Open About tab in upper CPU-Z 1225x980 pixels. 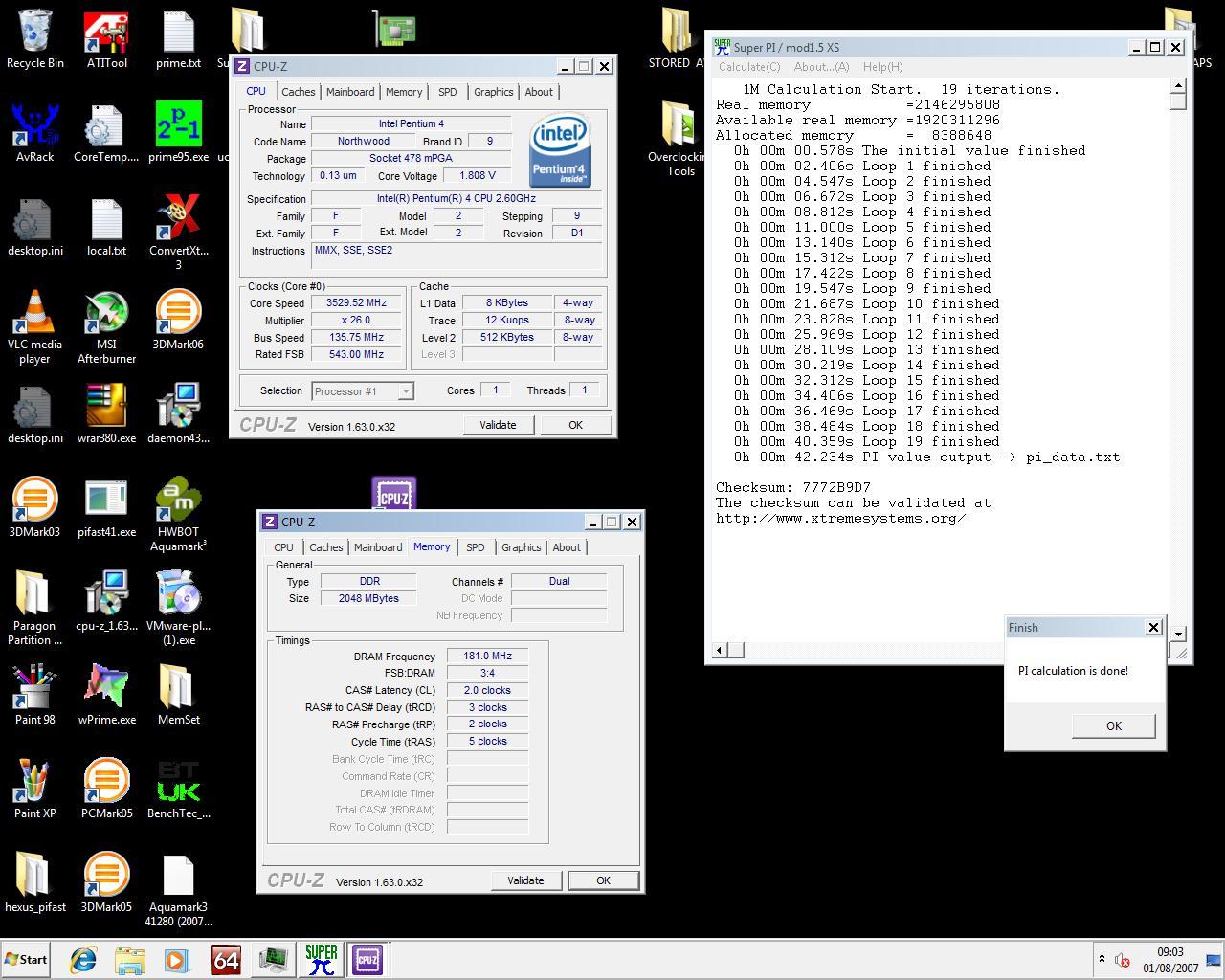[539, 92]
